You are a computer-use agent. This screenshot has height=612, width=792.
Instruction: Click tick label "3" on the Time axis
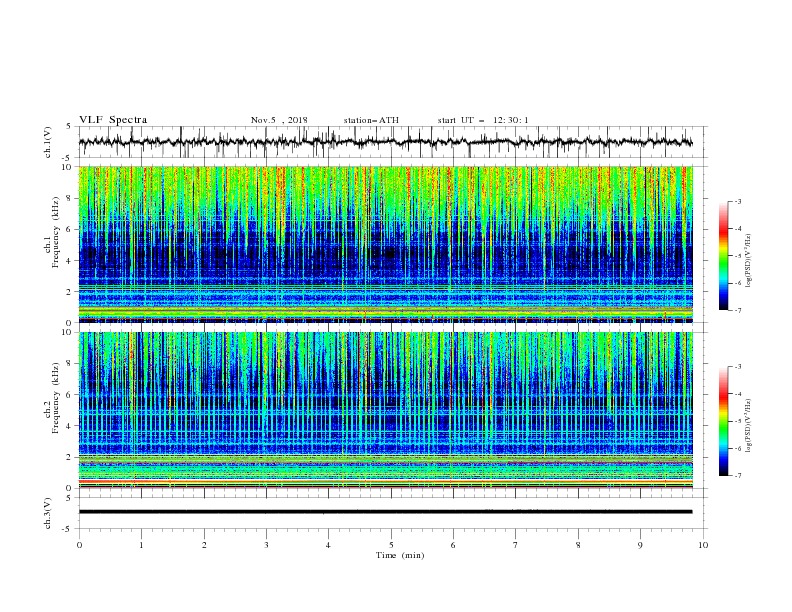266,545
